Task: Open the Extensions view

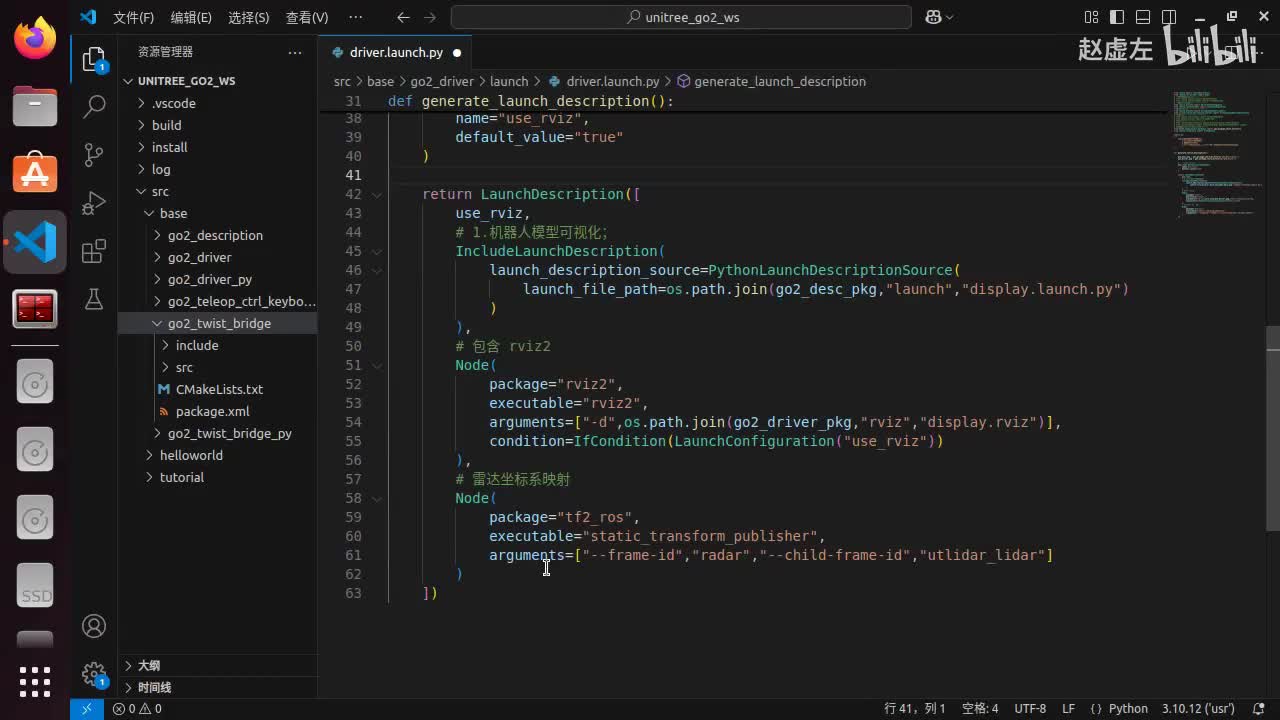Action: [94, 251]
